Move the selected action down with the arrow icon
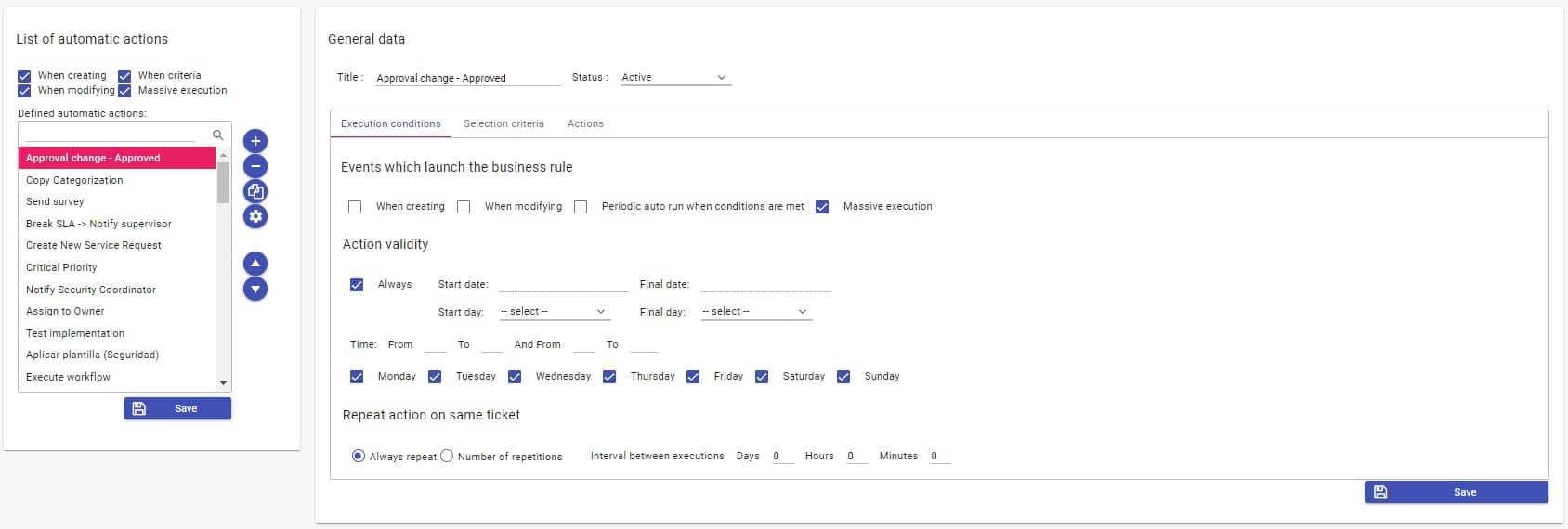 (255, 289)
